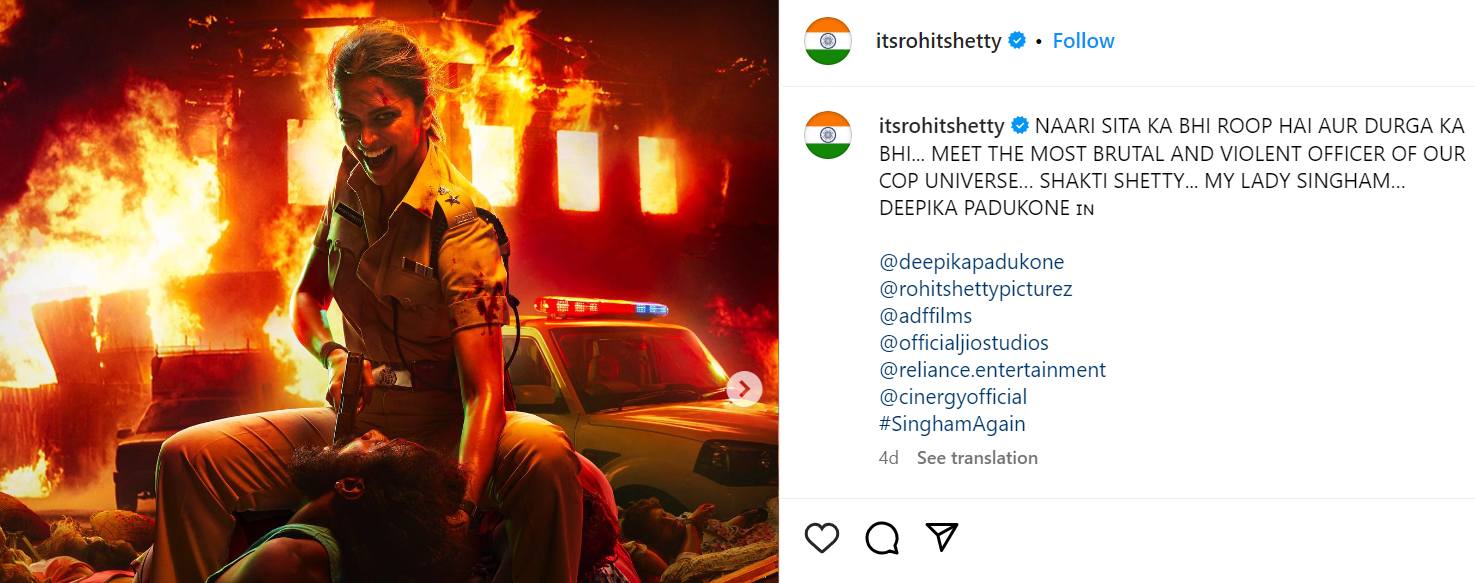The image size is (1475, 583).
Task: Open comments via the speech bubble icon
Action: pyautogui.click(x=882, y=538)
